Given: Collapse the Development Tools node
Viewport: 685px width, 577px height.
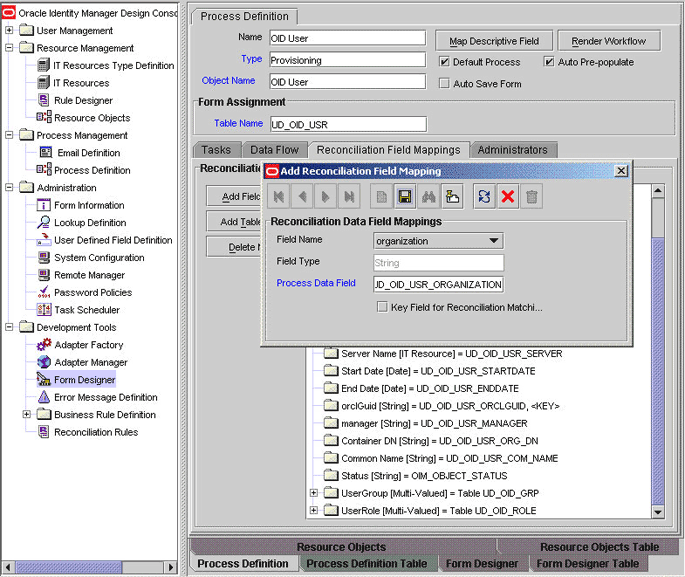Looking at the screenshot, I should 9,327.
